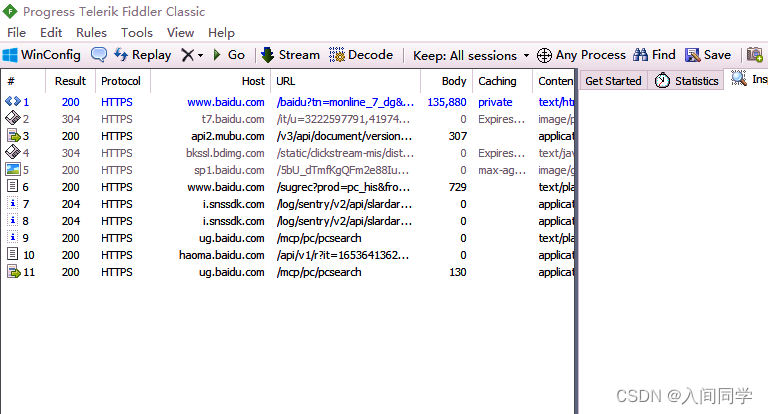Save sessions with the Save button

coord(708,55)
